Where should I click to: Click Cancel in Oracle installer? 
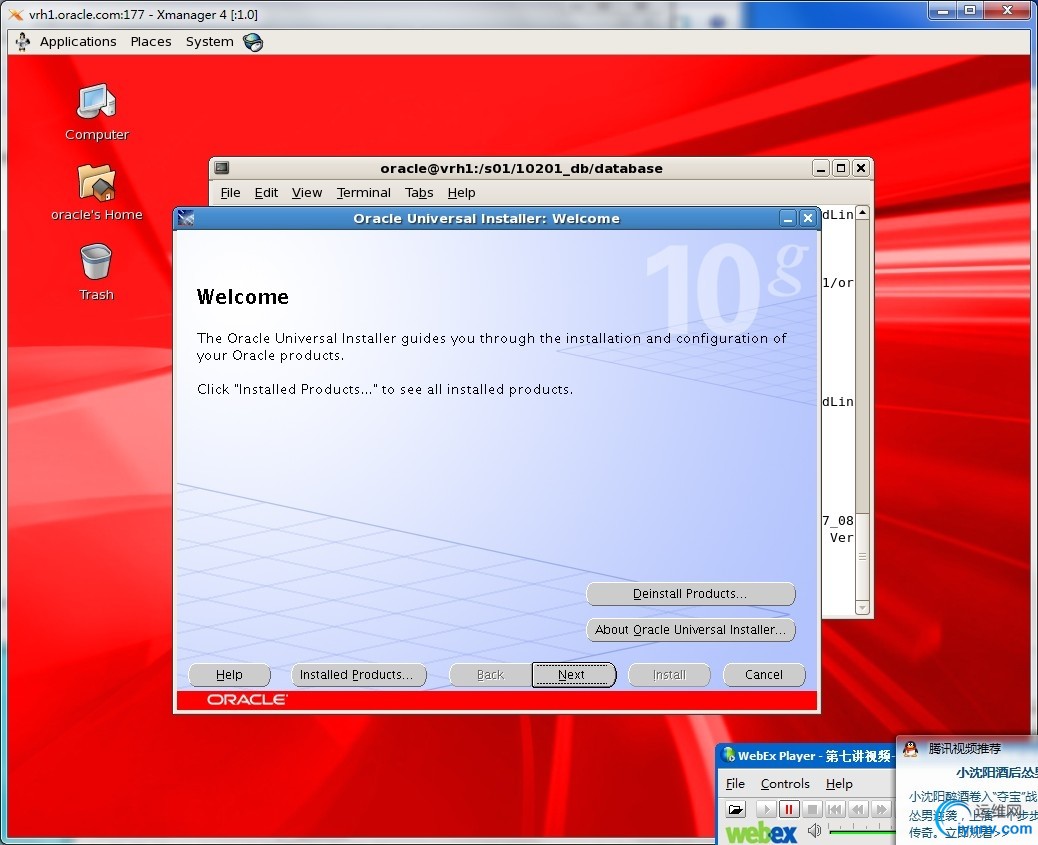(764, 675)
